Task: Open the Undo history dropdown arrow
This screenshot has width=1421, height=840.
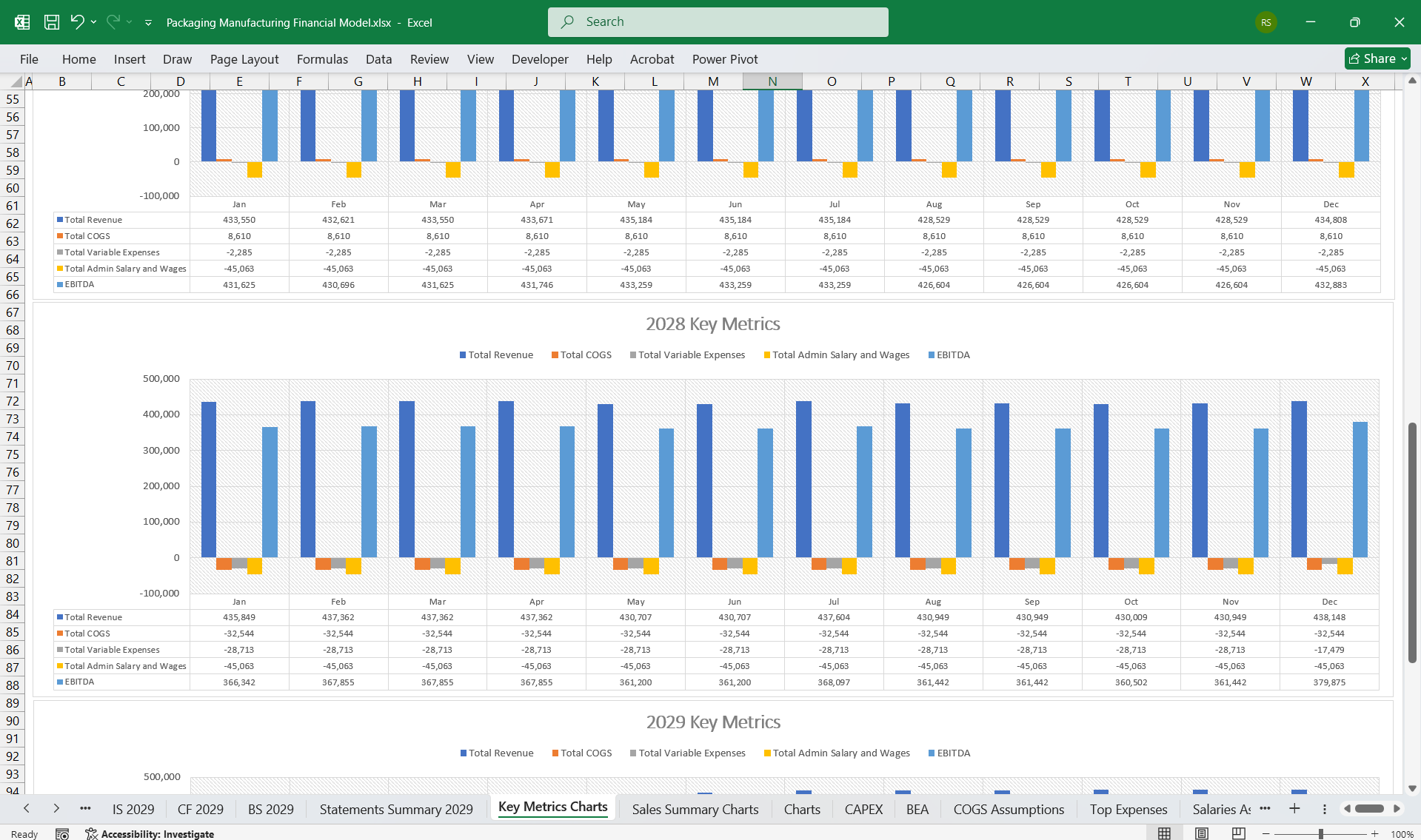Action: [93, 22]
